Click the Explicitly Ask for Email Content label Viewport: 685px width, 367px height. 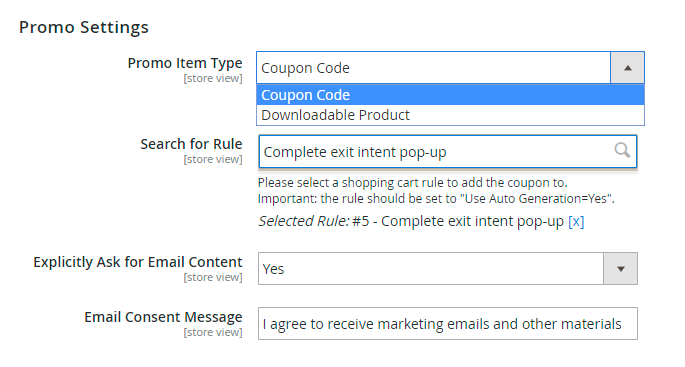[138, 262]
